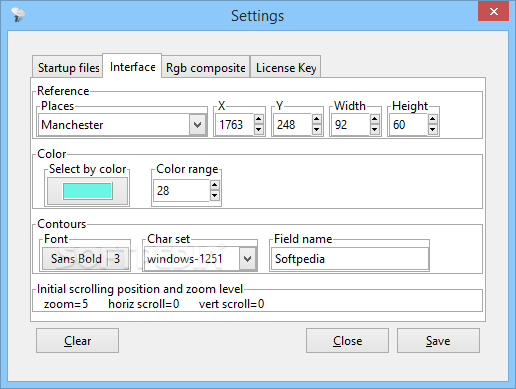The image size is (516, 389).
Task: Click the Height value field 60
Action: (x=409, y=125)
